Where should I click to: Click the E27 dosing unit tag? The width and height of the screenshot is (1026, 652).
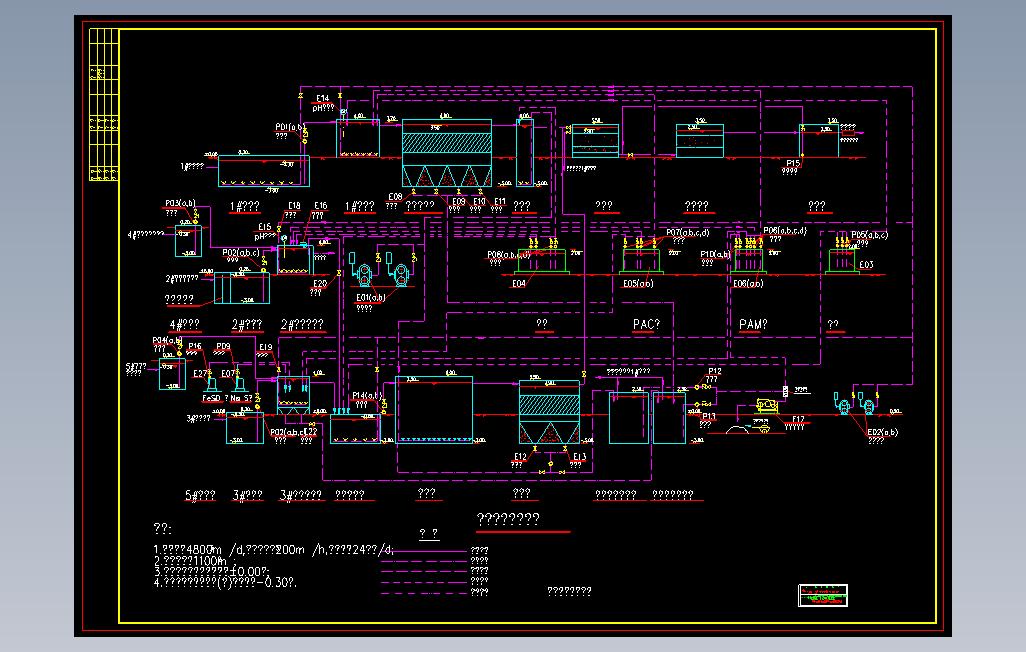(200, 373)
